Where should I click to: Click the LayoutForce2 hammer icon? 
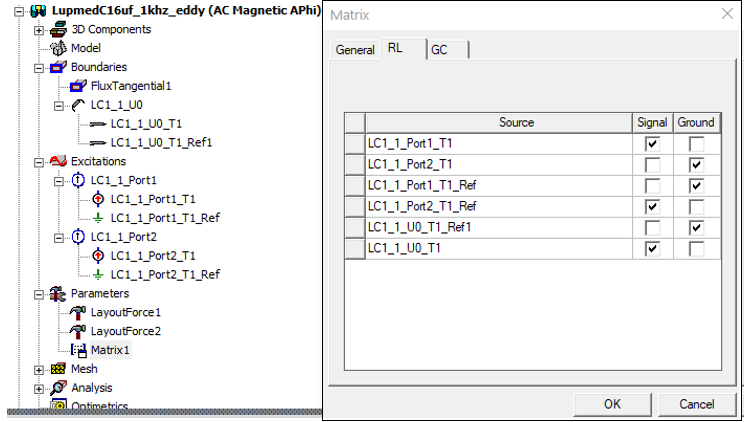click(78, 331)
